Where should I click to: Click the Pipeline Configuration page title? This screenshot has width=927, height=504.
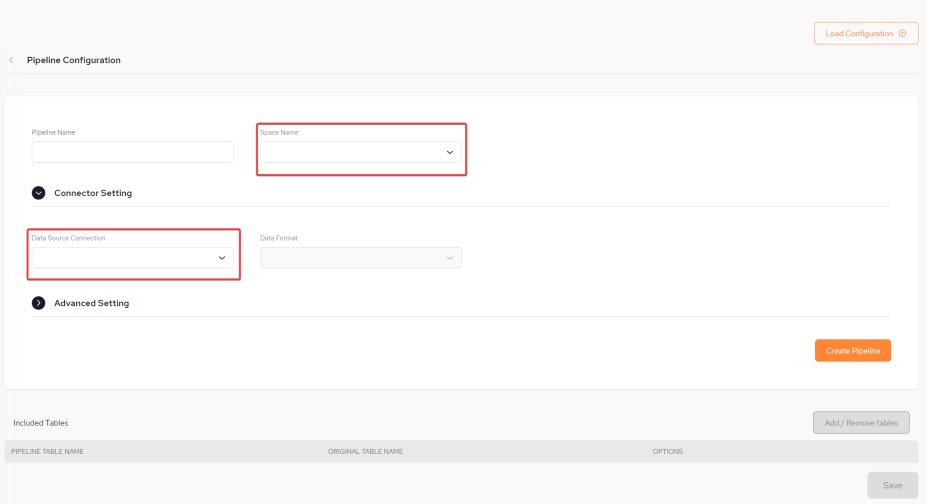click(74, 60)
